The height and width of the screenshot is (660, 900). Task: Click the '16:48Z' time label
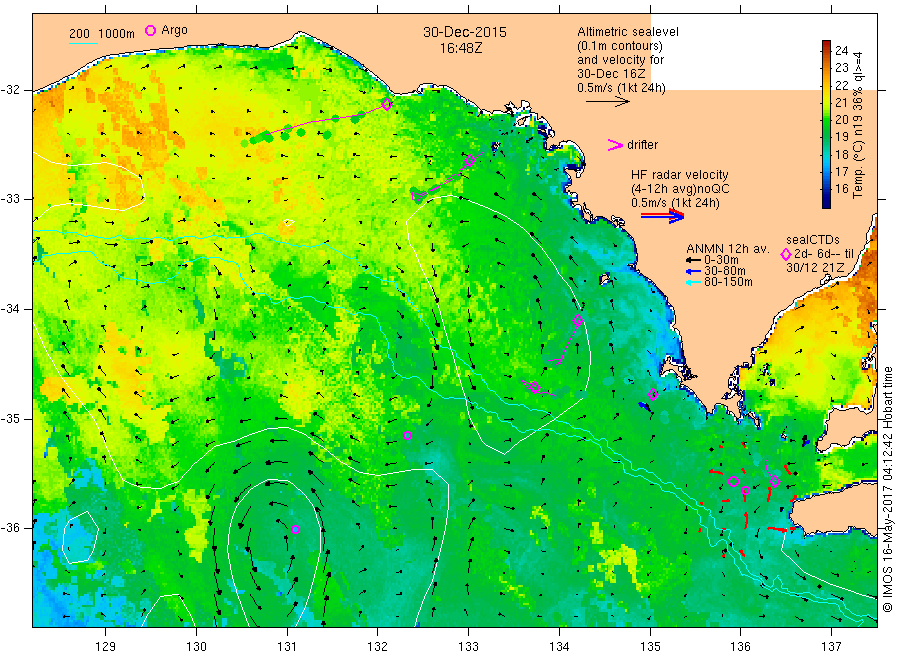pos(461,49)
